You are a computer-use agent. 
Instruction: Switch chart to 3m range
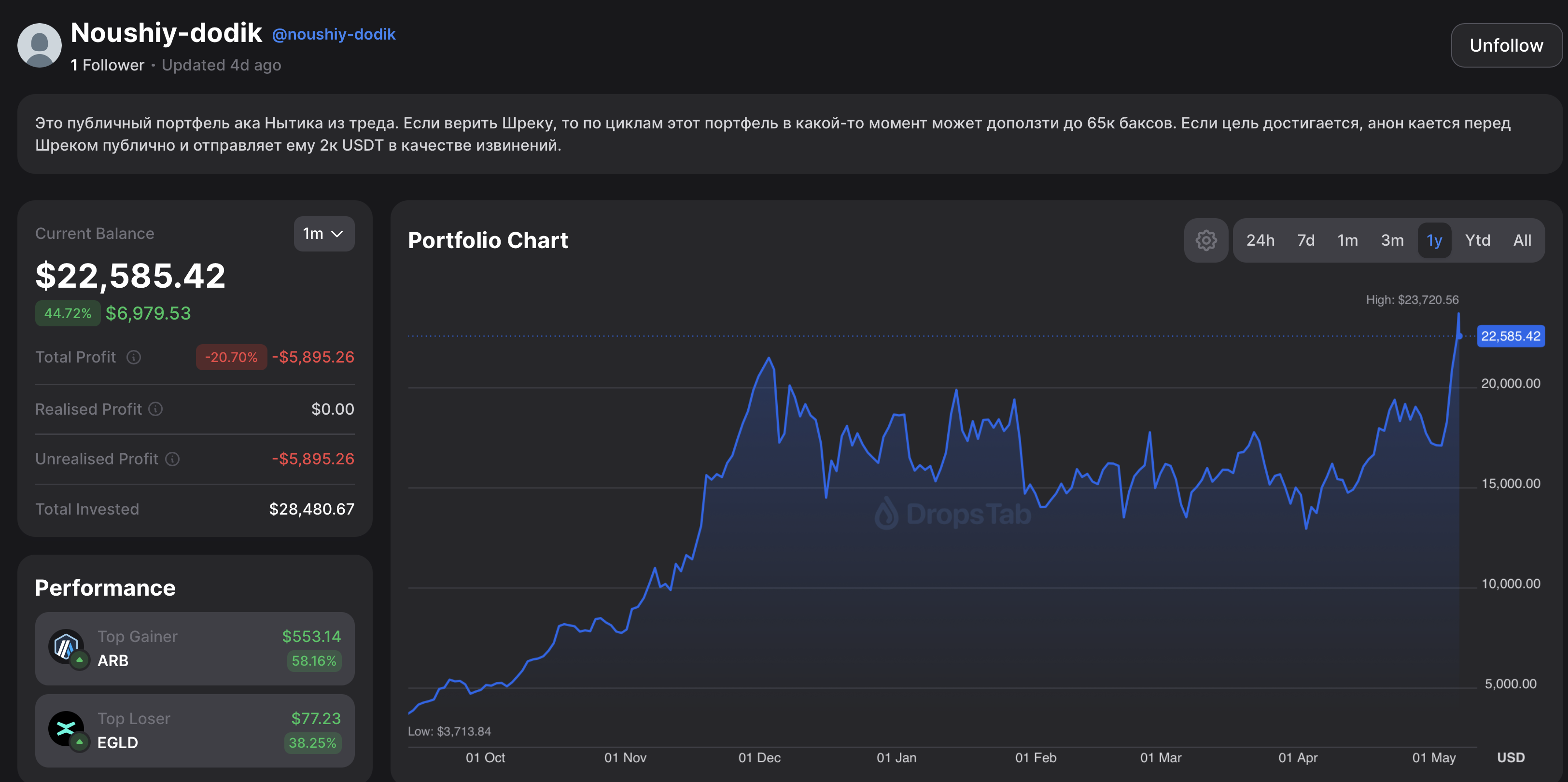[1392, 240]
